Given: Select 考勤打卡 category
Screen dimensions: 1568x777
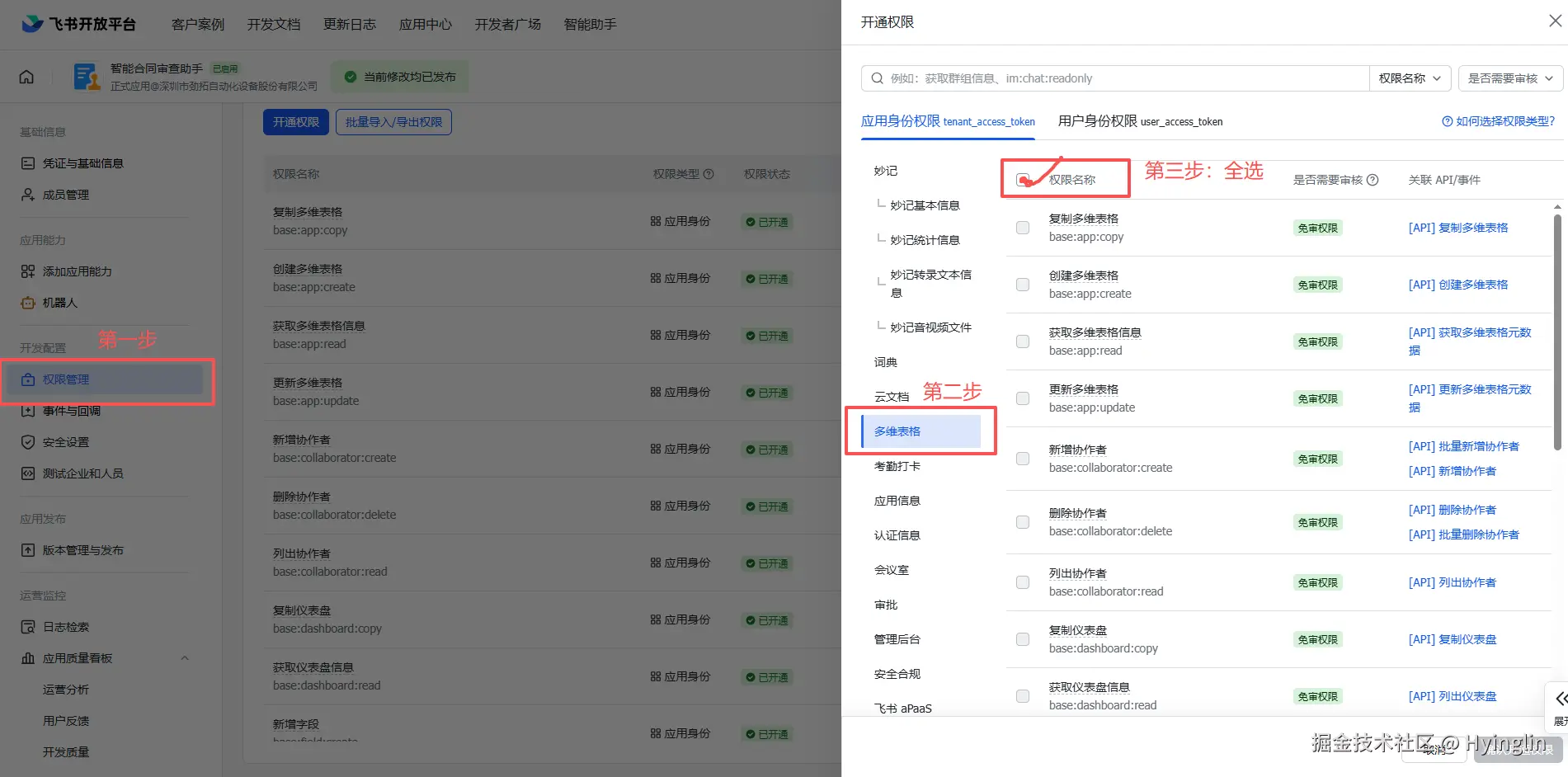Looking at the screenshot, I should (897, 466).
